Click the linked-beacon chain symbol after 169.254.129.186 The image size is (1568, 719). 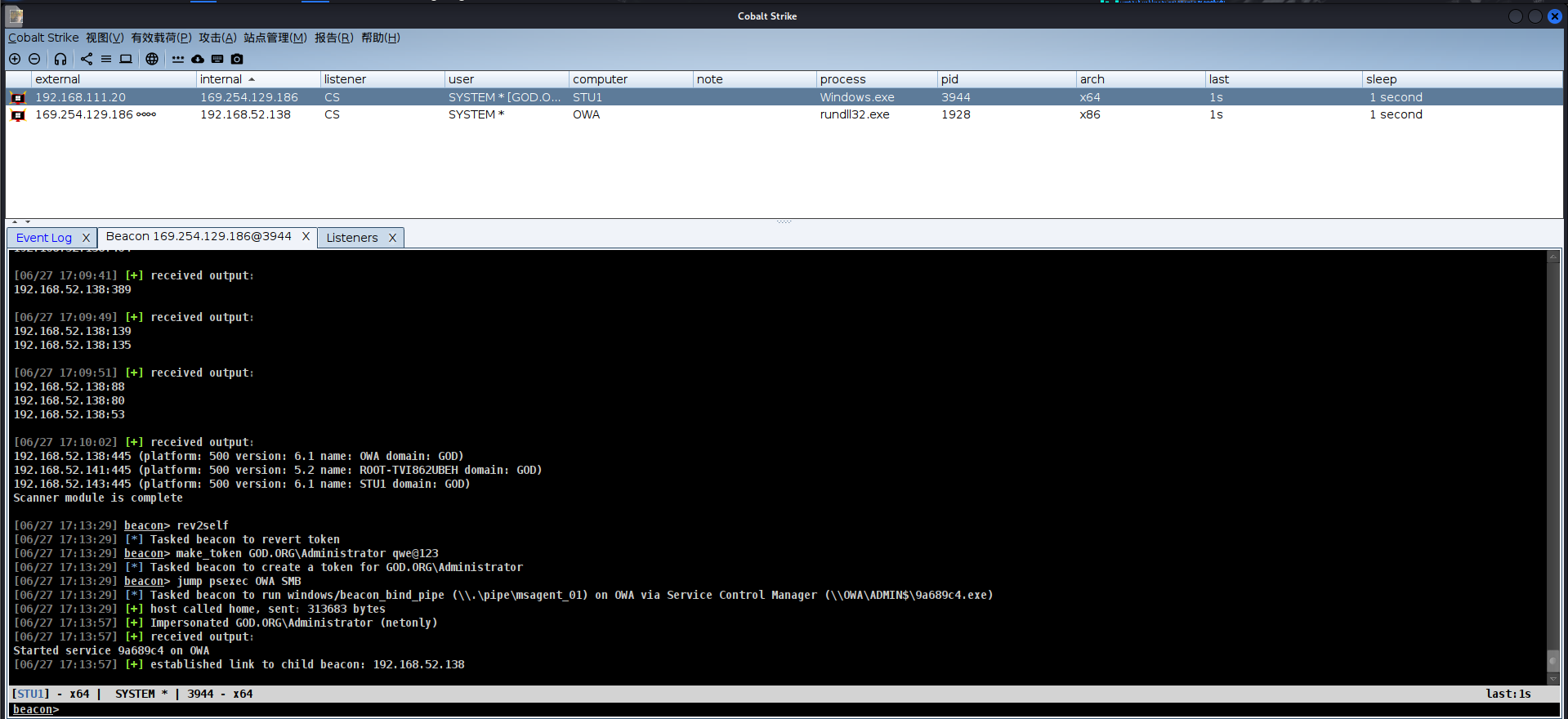[146, 114]
